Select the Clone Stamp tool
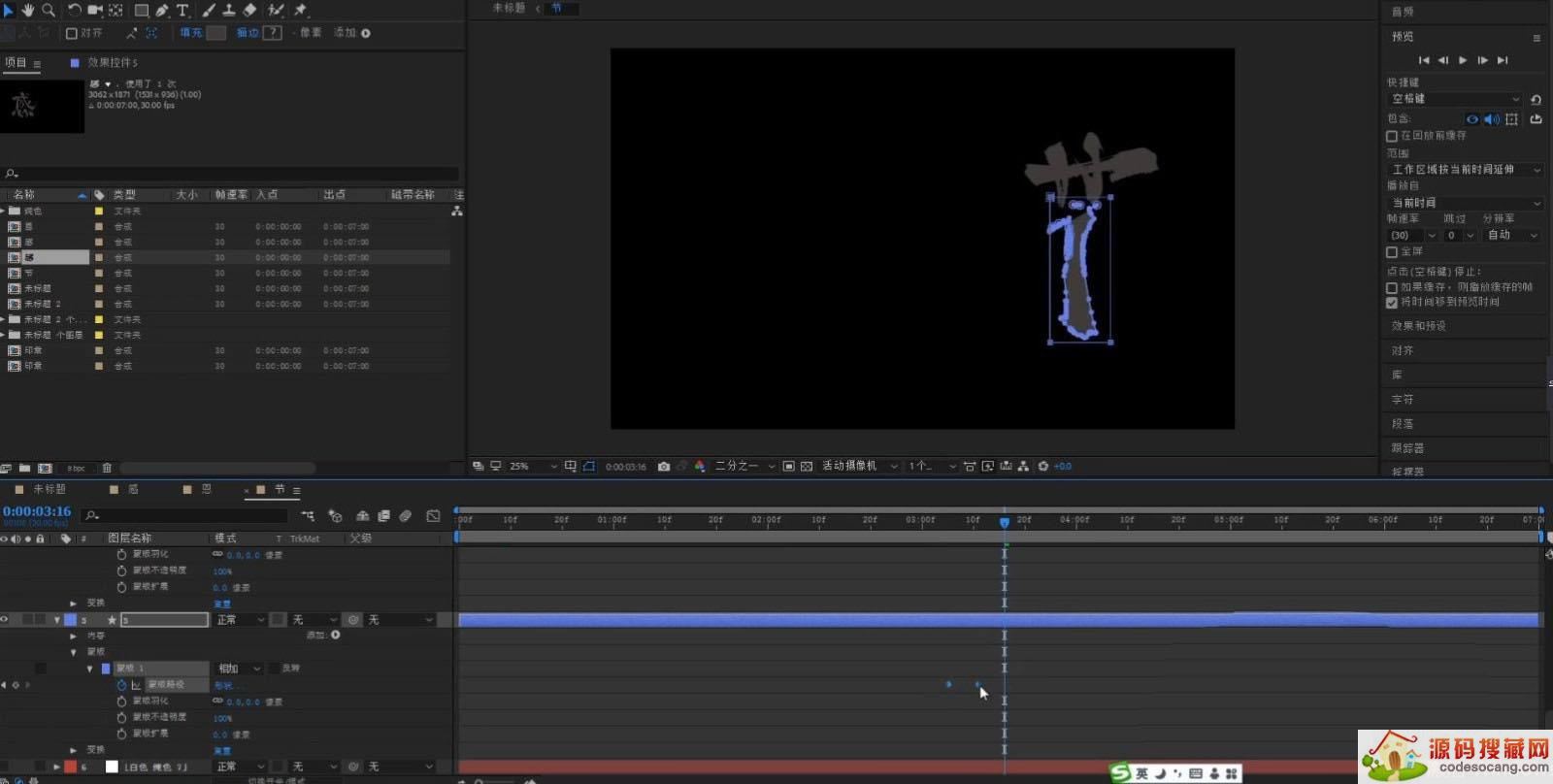This screenshot has width=1553, height=784. pyautogui.click(x=229, y=10)
